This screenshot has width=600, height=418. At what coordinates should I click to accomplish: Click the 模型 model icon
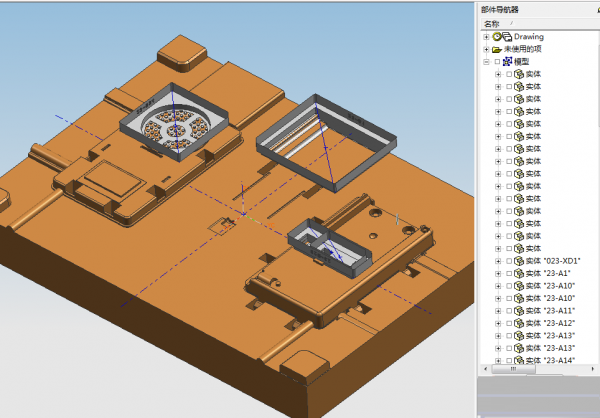(x=507, y=61)
